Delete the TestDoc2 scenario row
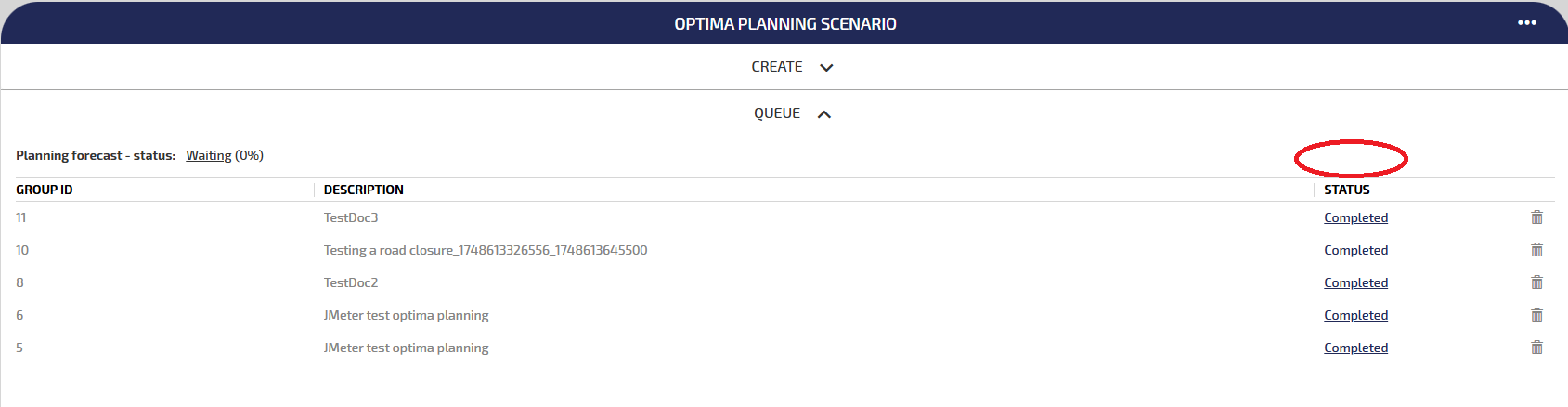Image resolution: width=1568 pixels, height=407 pixels. (1536, 282)
